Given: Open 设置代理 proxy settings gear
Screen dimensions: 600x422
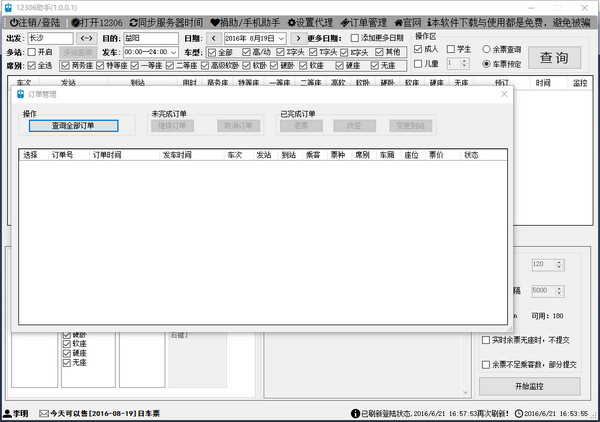Looking at the screenshot, I should [x=311, y=21].
